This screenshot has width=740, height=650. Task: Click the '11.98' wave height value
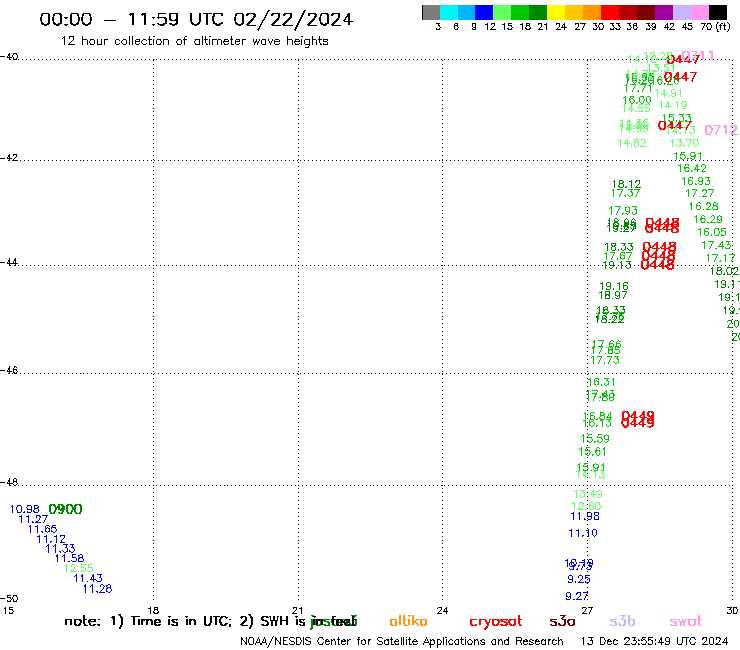tap(585, 517)
